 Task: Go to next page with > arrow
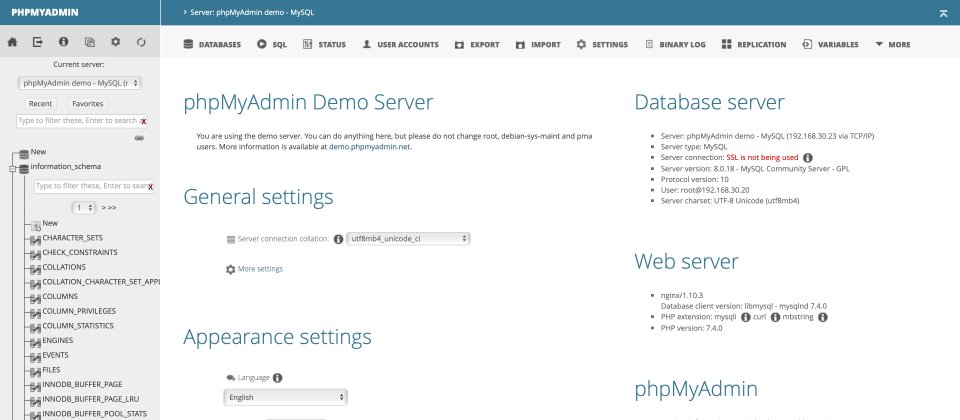103,208
